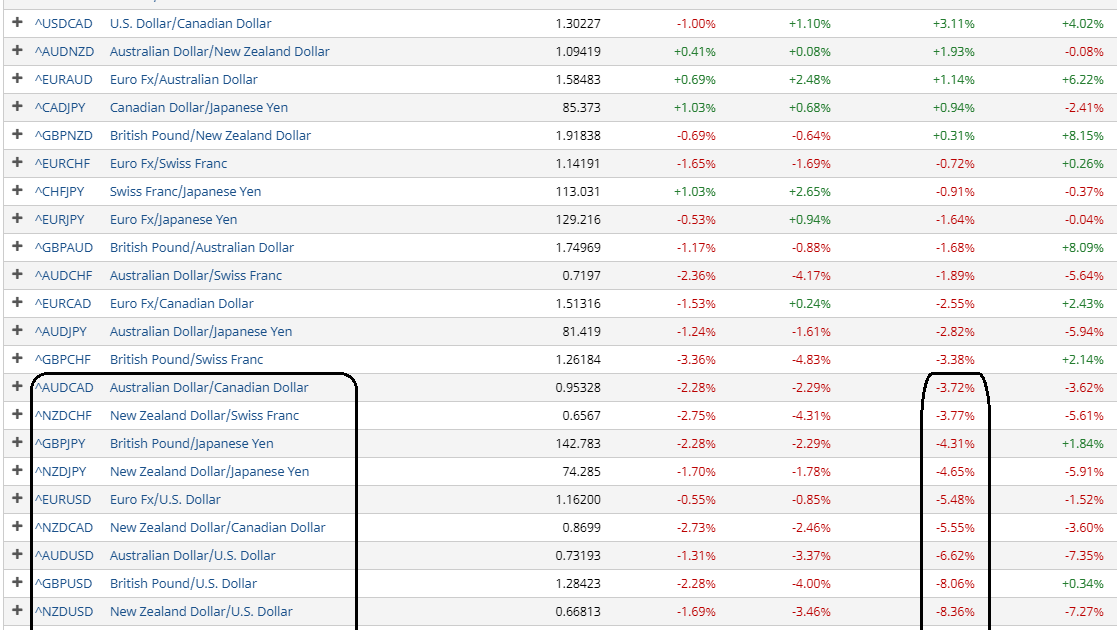This screenshot has width=1117, height=630.
Task: Click the 1.16200 price in EURUSD row
Action: [x=578, y=499]
